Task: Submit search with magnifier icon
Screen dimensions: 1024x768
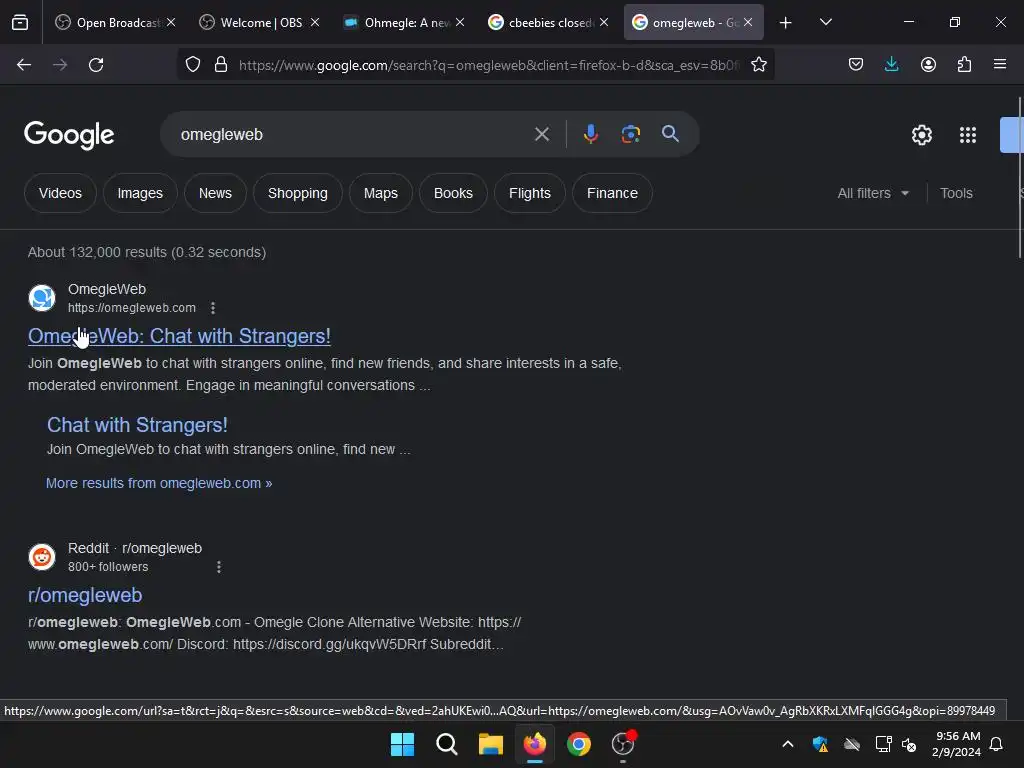Action: pyautogui.click(x=670, y=135)
